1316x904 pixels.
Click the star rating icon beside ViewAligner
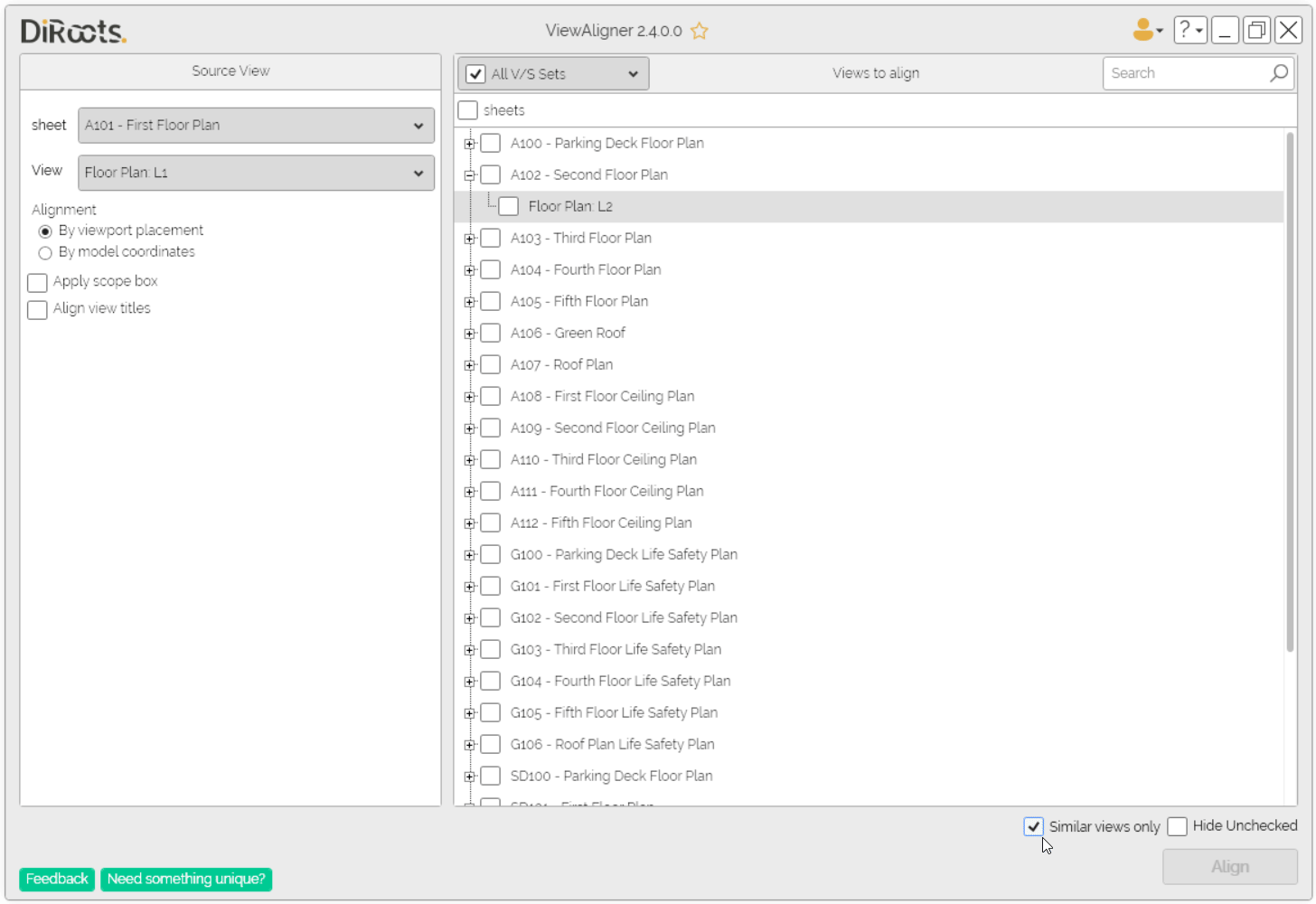coord(699,31)
